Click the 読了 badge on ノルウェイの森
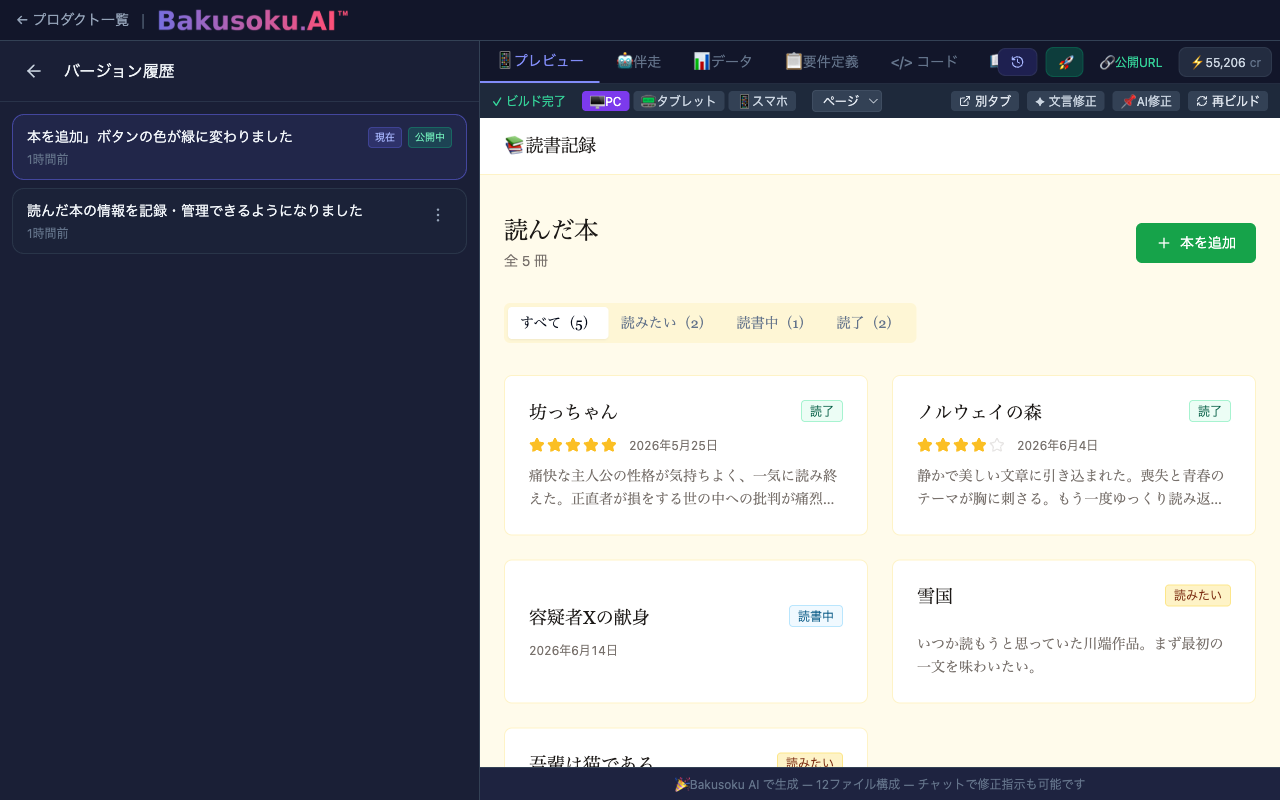 pos(1210,411)
